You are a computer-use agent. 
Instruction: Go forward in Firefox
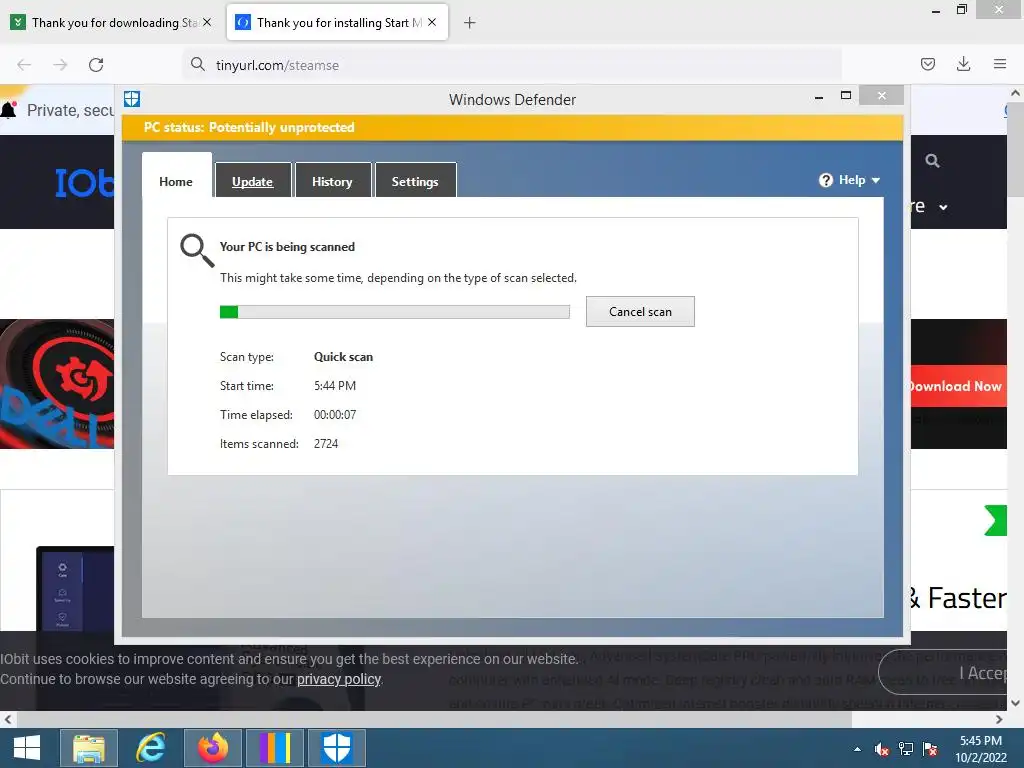pos(60,65)
